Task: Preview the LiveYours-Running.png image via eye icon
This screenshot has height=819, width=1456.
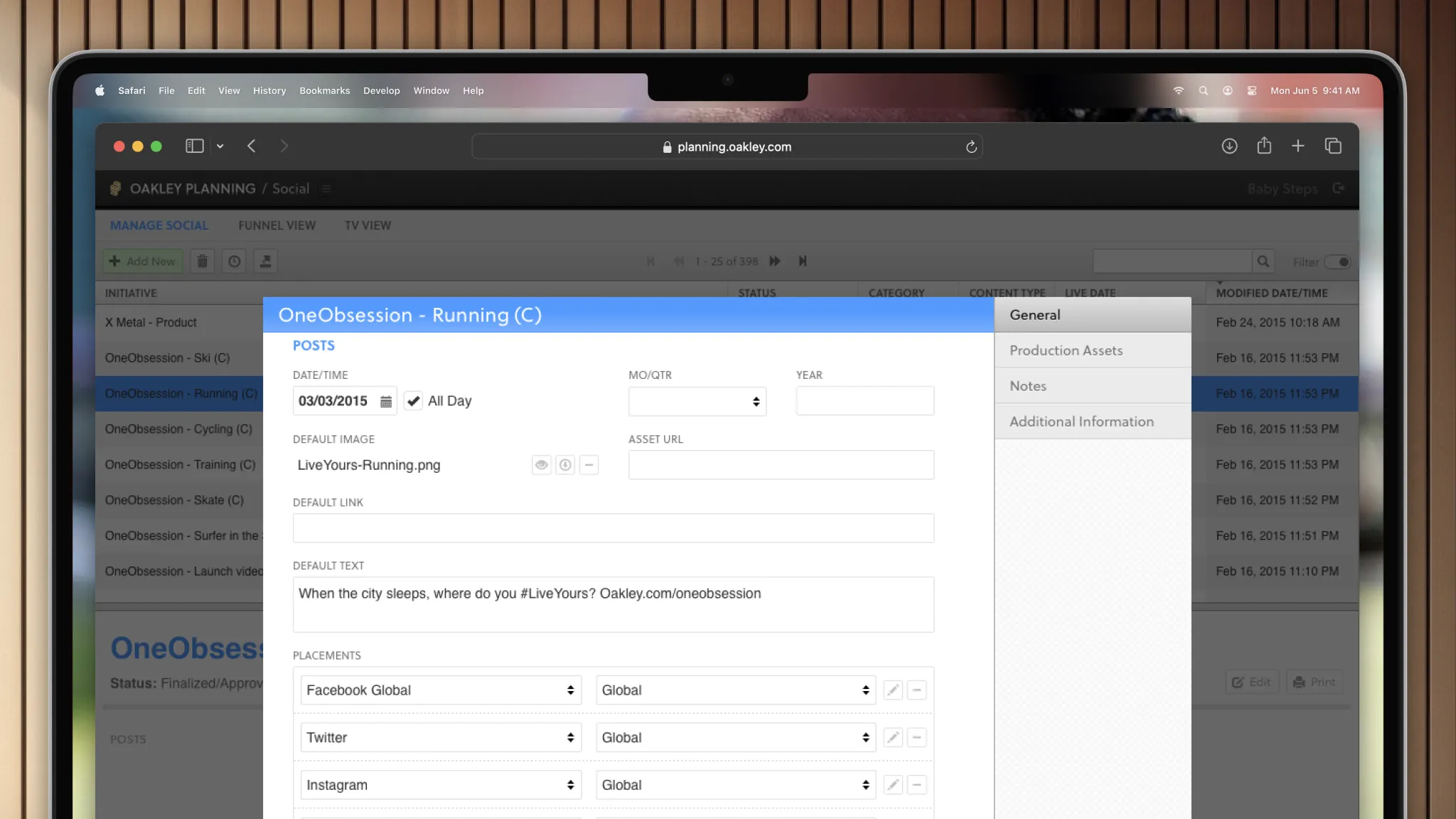Action: (x=542, y=465)
